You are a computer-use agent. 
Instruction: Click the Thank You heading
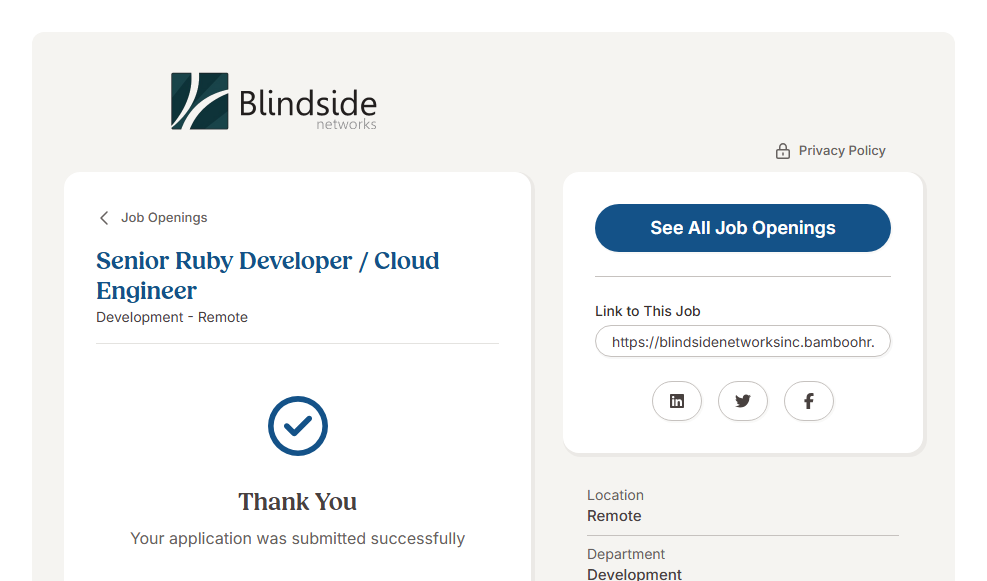point(297,501)
